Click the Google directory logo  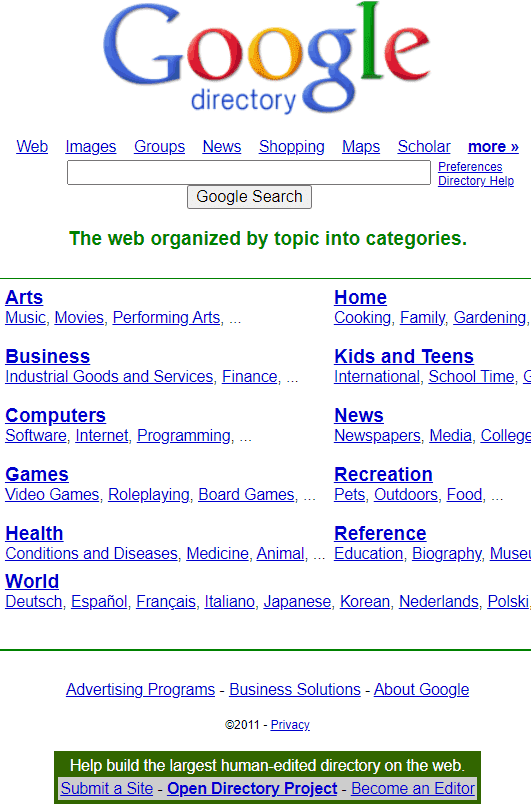coord(266,58)
